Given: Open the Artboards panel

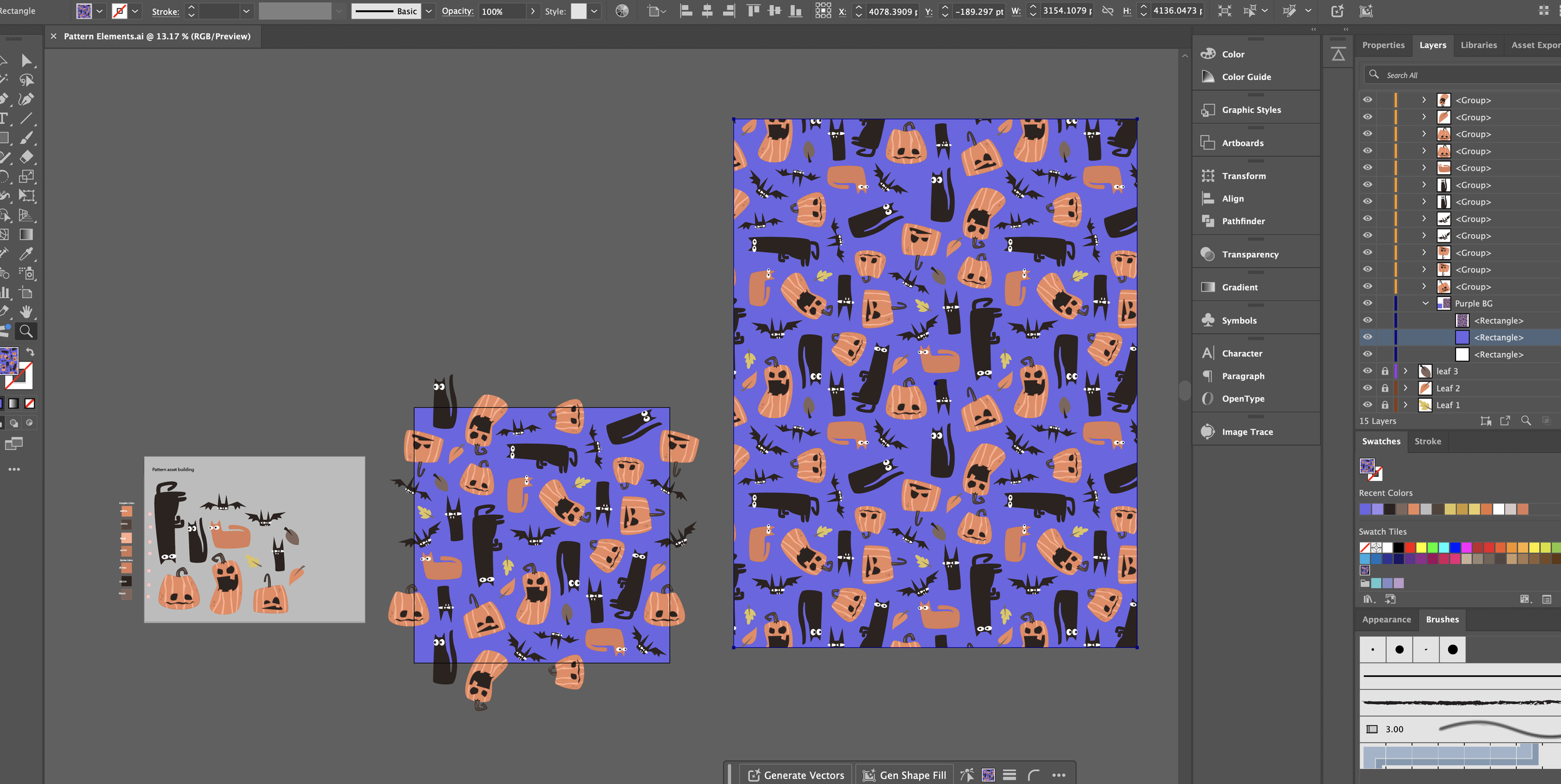Looking at the screenshot, I should [x=1242, y=143].
